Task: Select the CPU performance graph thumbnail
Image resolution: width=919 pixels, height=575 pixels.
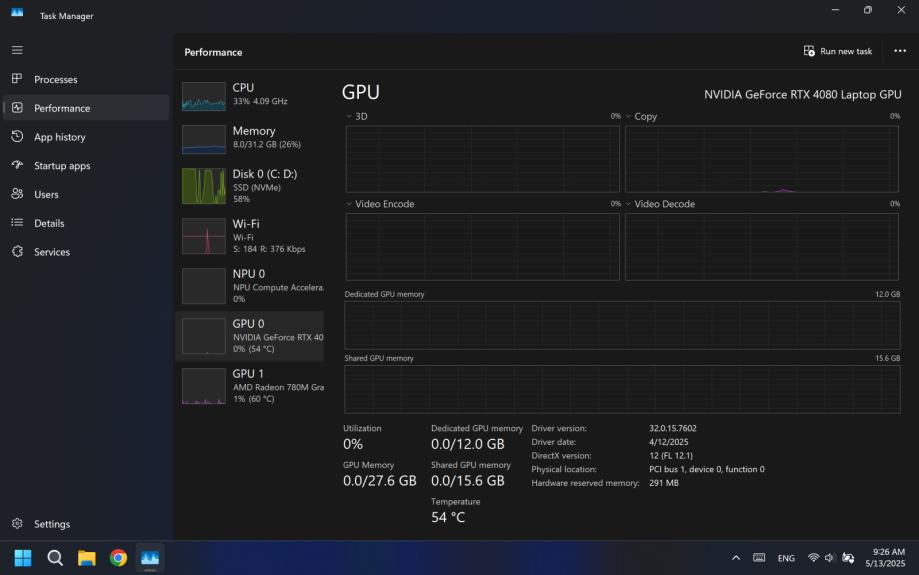Action: [x=203, y=96]
